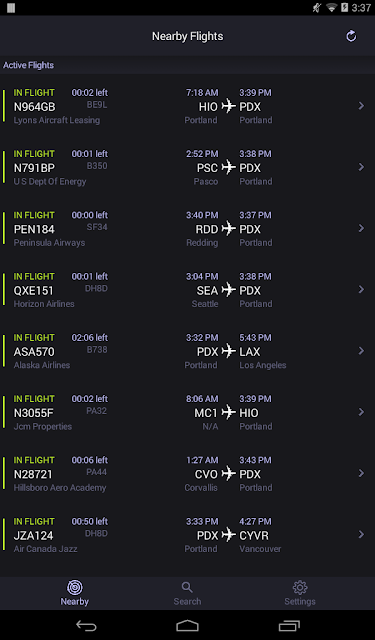This screenshot has height=640, width=375.
Task: Open Alaska Airlines ASA570 flight entry
Action: [187, 351]
